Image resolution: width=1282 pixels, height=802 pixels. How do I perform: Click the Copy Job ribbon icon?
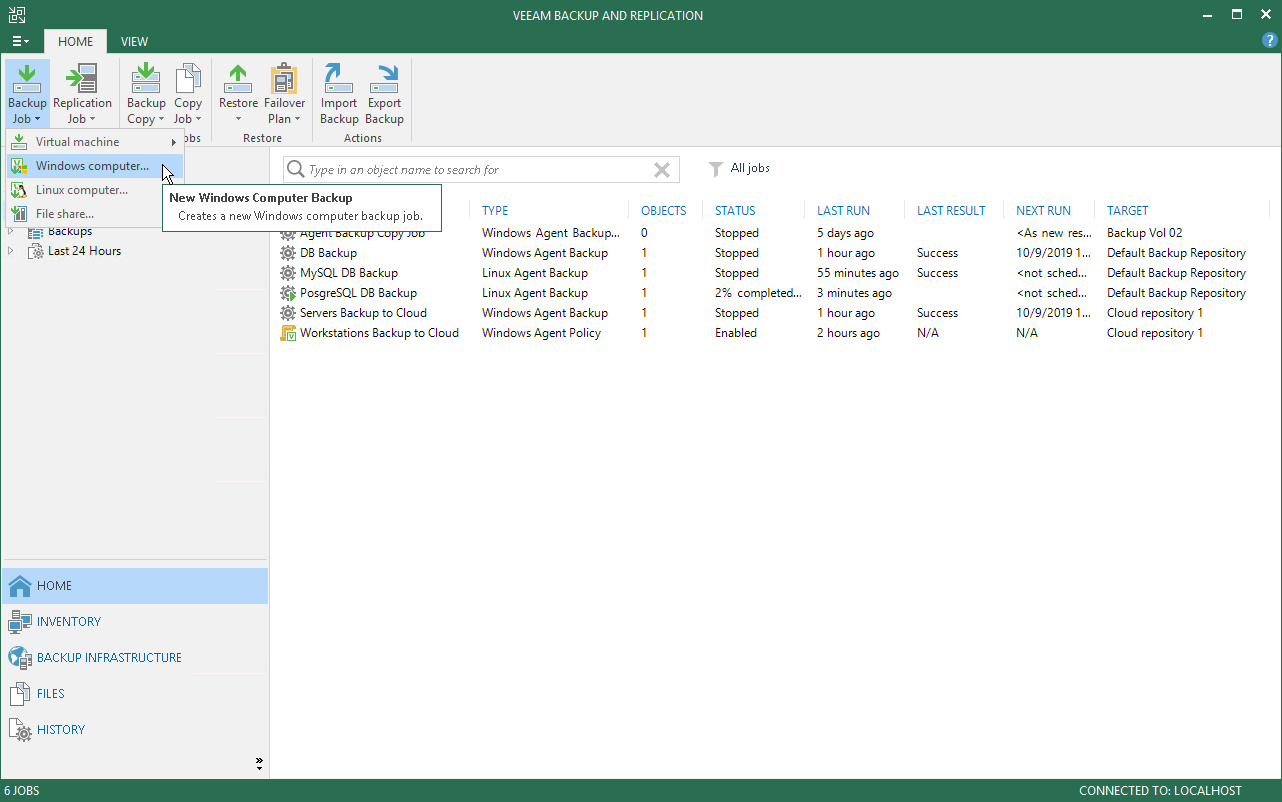(188, 94)
